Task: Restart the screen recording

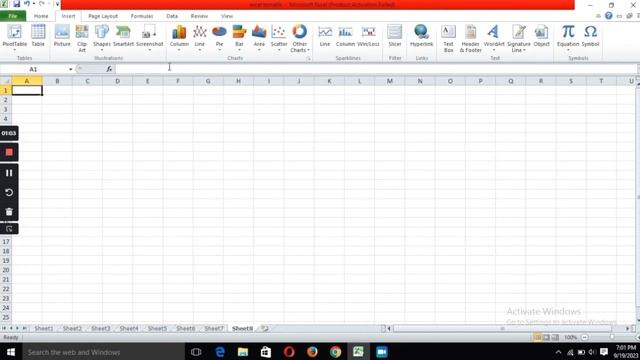Action: click(x=9, y=192)
